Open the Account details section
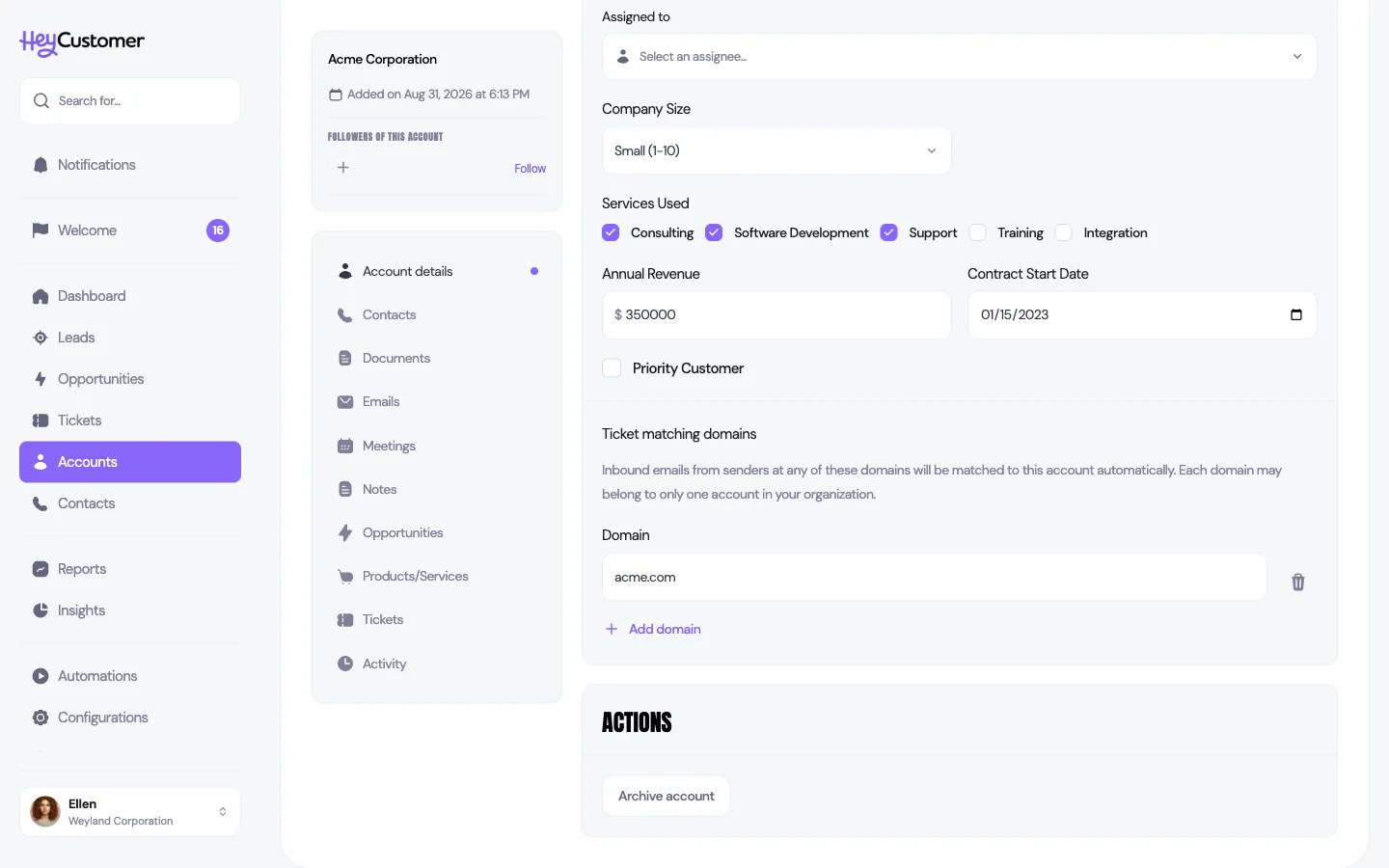This screenshot has width=1389, height=868. [x=437, y=271]
